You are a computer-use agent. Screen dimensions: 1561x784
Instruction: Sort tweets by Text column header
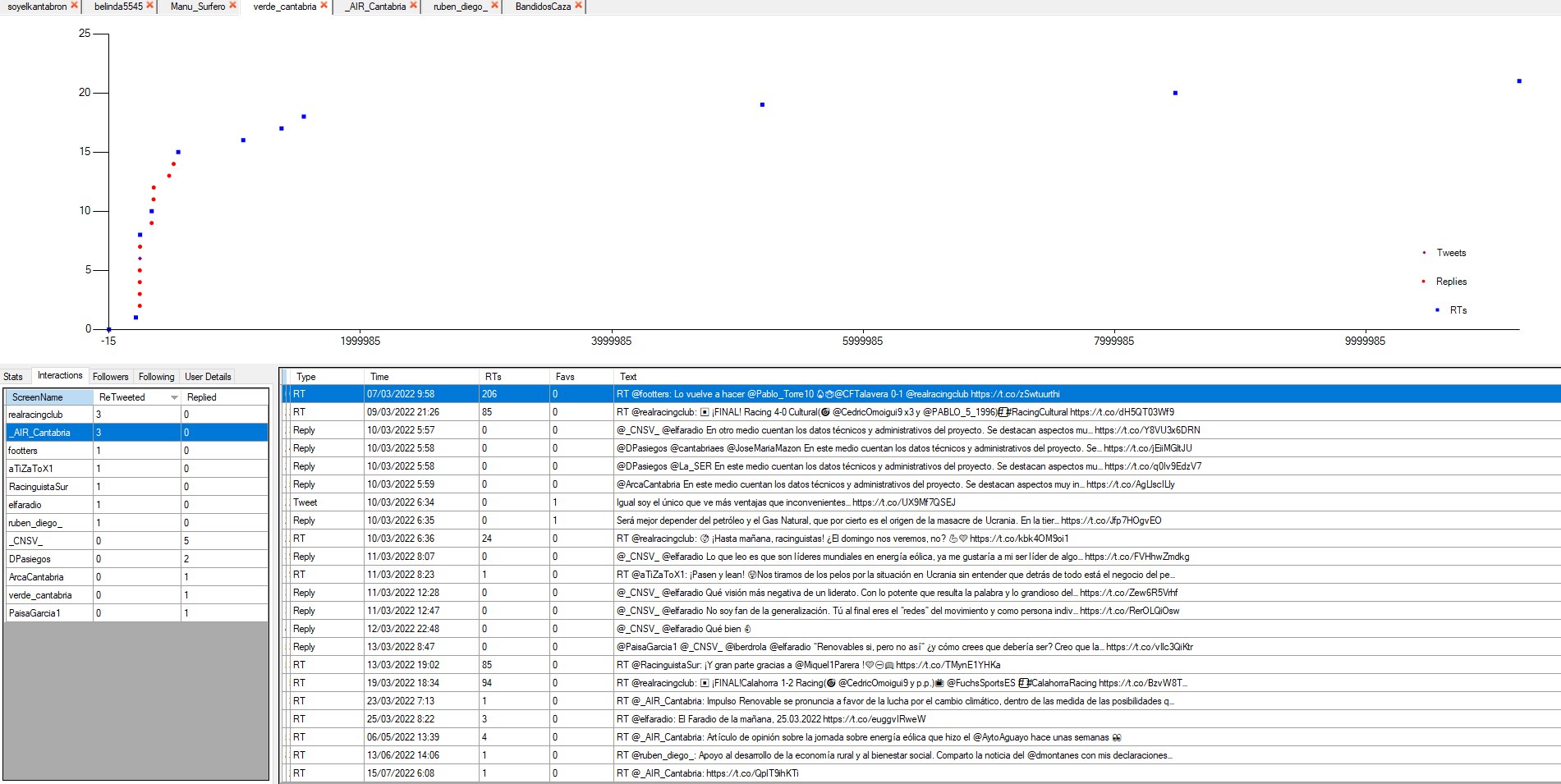[x=1086, y=377]
